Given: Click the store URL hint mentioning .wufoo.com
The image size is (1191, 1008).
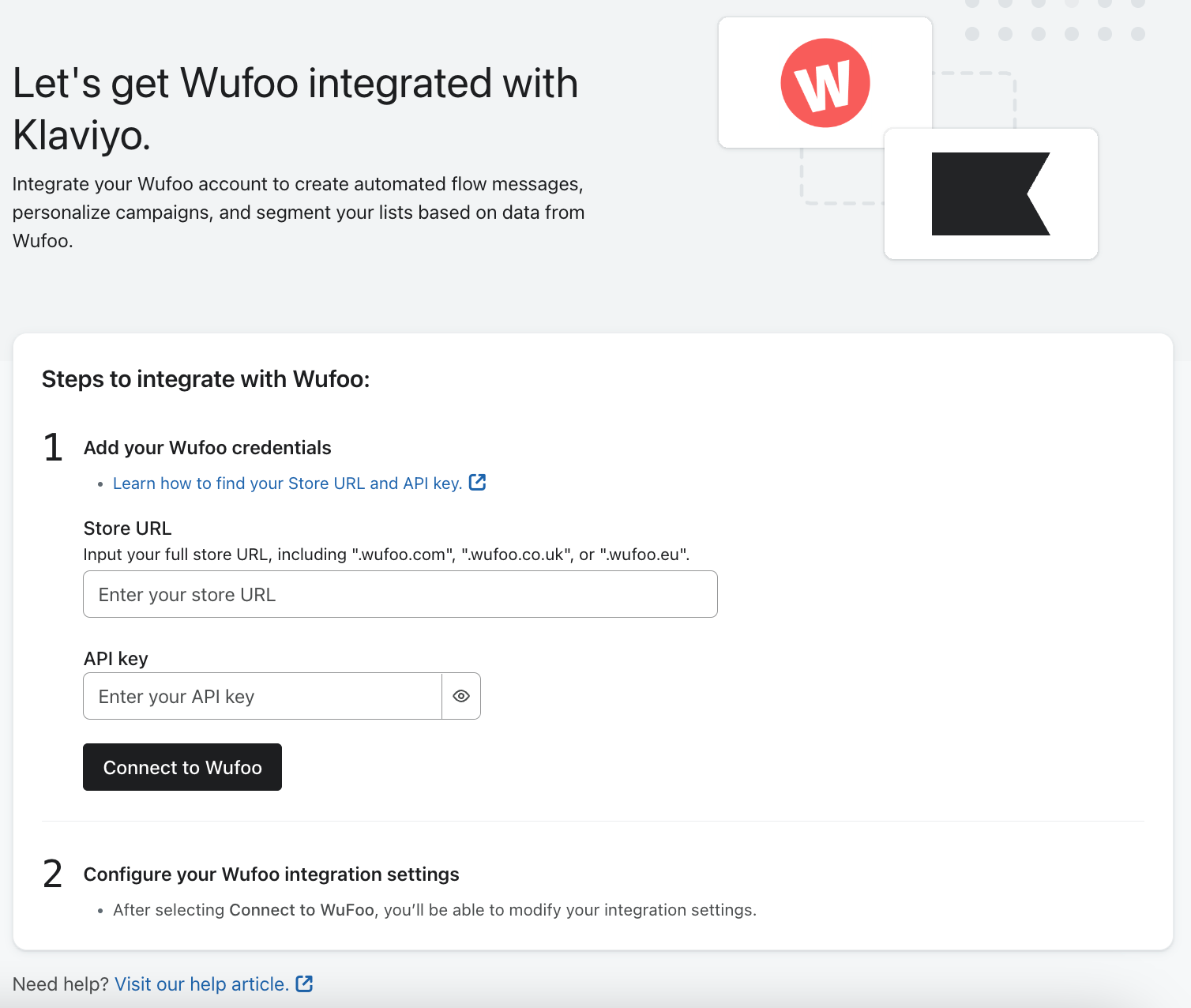Looking at the screenshot, I should 386,555.
